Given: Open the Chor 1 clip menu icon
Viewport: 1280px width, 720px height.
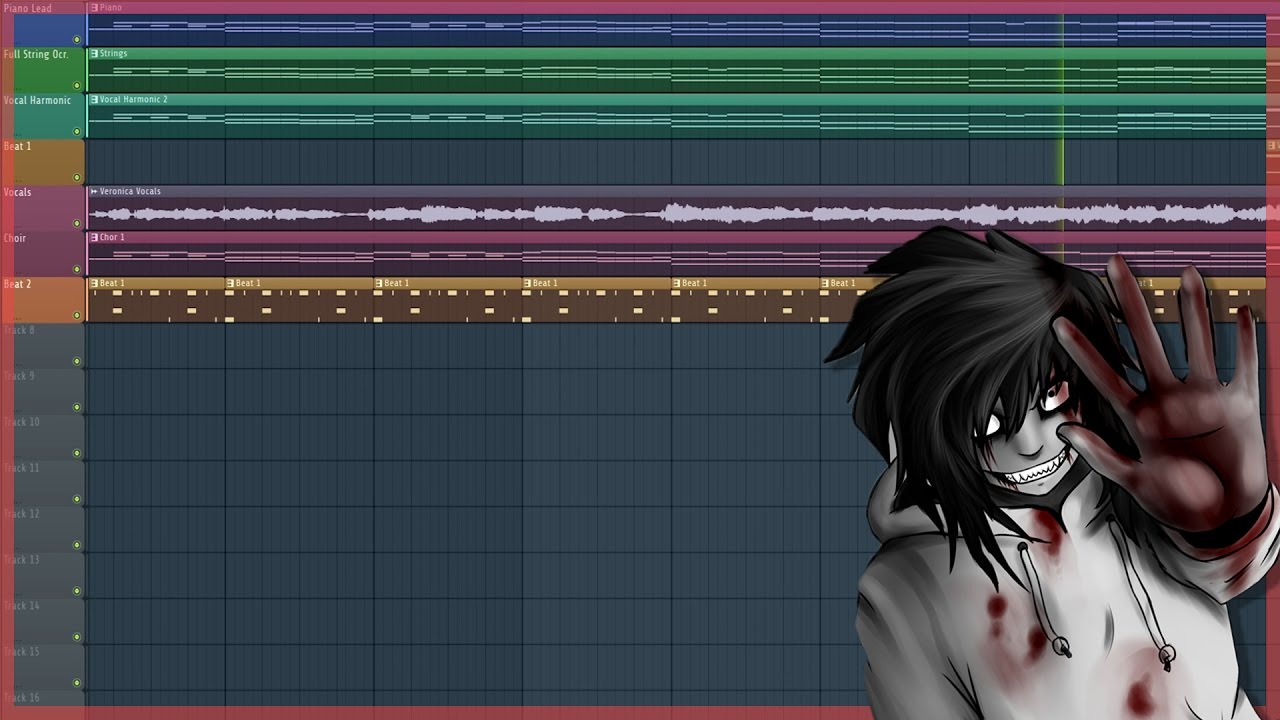Looking at the screenshot, I should coord(94,238).
